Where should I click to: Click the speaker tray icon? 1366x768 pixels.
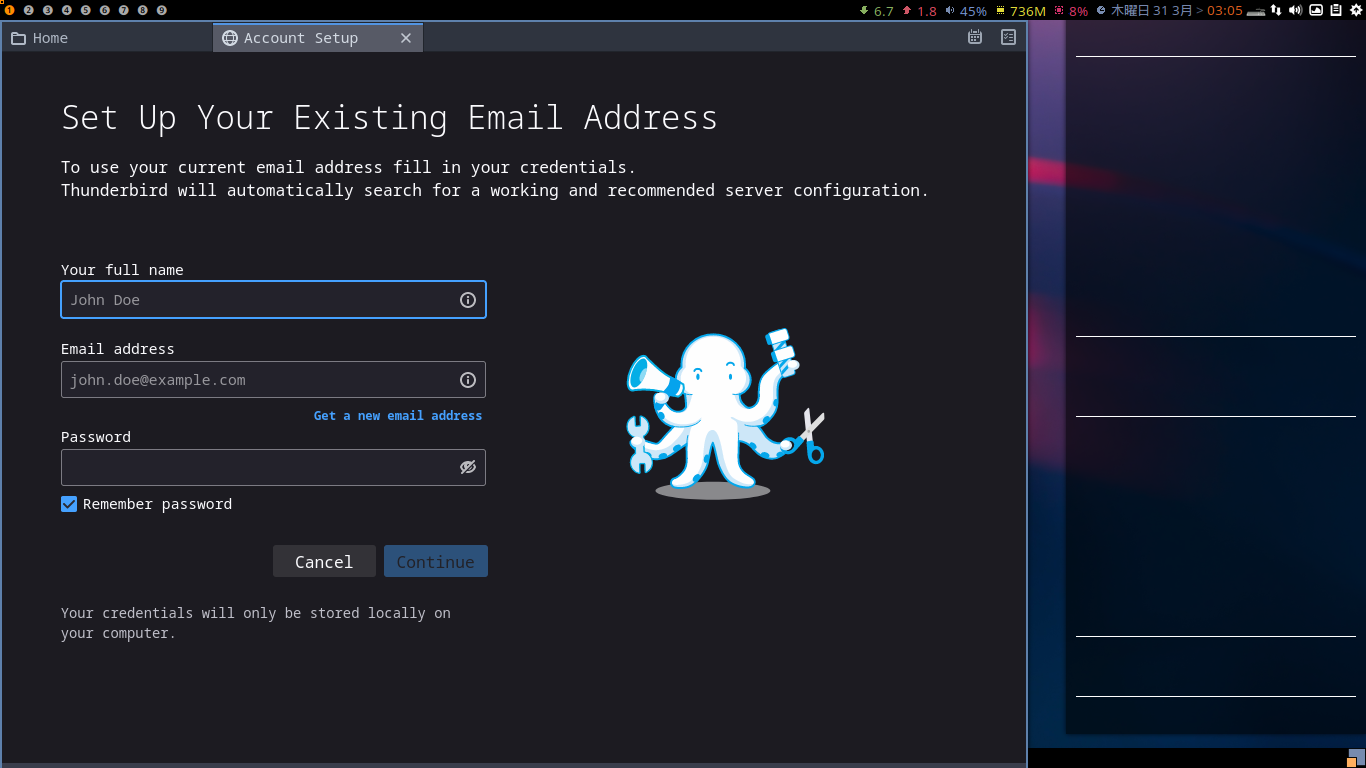pos(1295,10)
